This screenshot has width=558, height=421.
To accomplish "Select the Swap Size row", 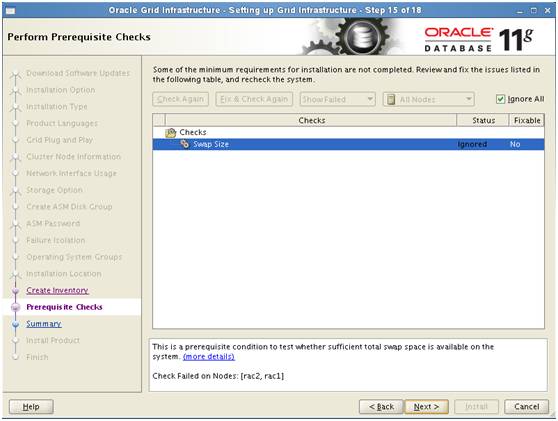I will 348,144.
